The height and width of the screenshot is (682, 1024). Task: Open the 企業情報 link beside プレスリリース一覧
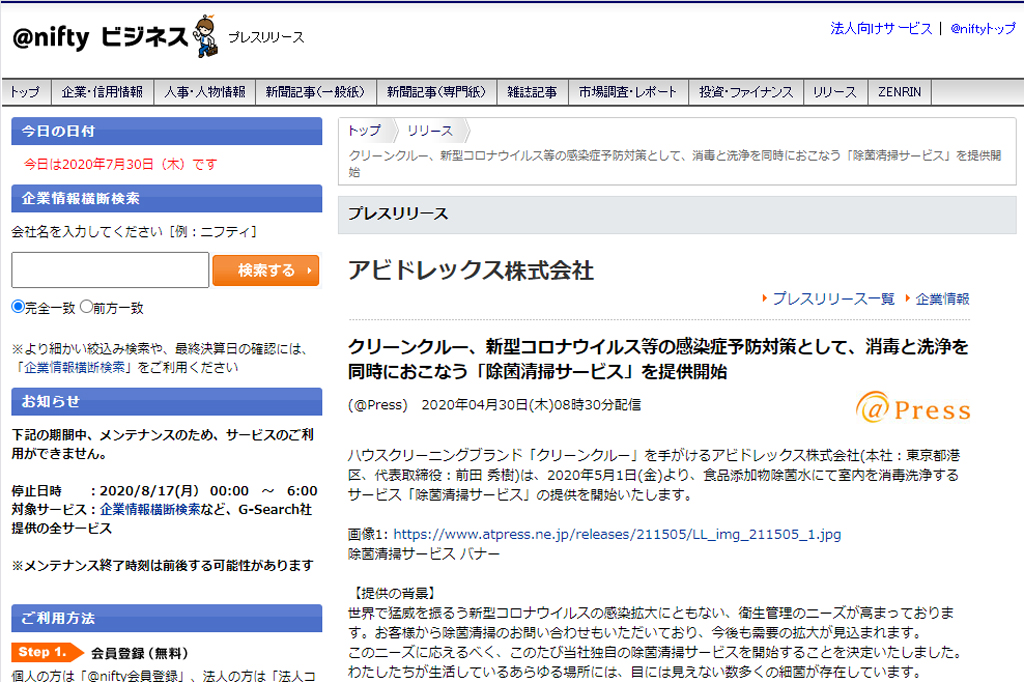pos(942,299)
